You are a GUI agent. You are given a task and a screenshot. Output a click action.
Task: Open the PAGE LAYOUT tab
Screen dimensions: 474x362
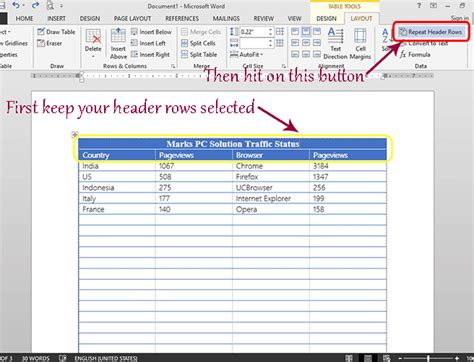click(132, 19)
